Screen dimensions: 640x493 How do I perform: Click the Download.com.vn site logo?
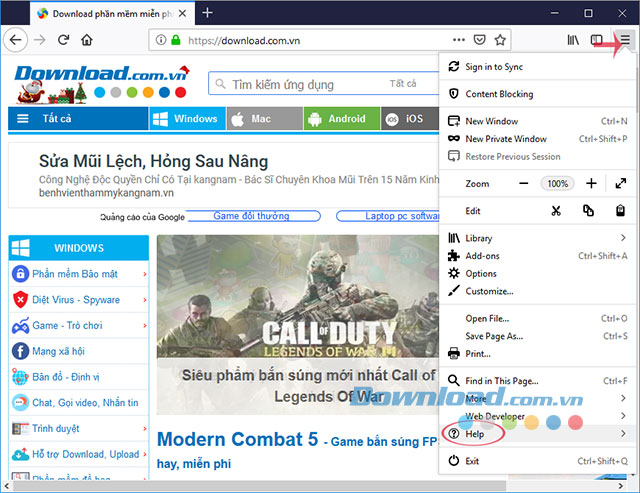(102, 84)
